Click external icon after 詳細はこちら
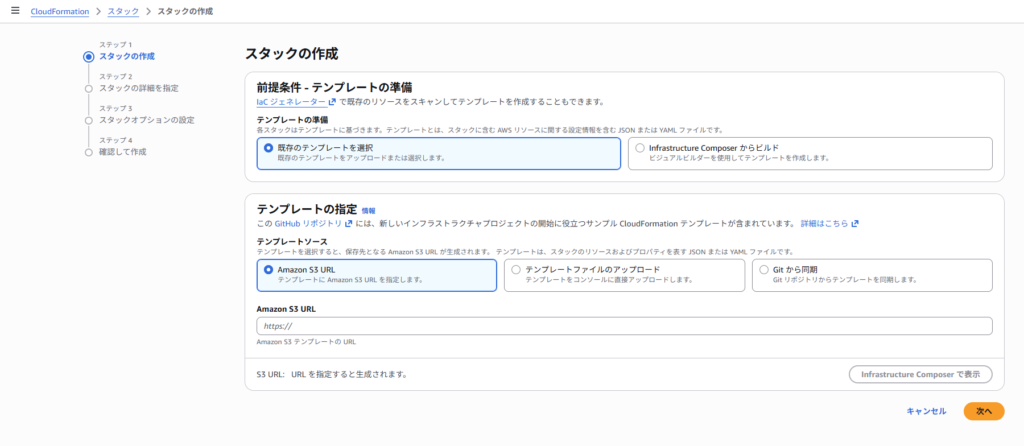Viewport: 1024px width, 446px height. [855, 223]
